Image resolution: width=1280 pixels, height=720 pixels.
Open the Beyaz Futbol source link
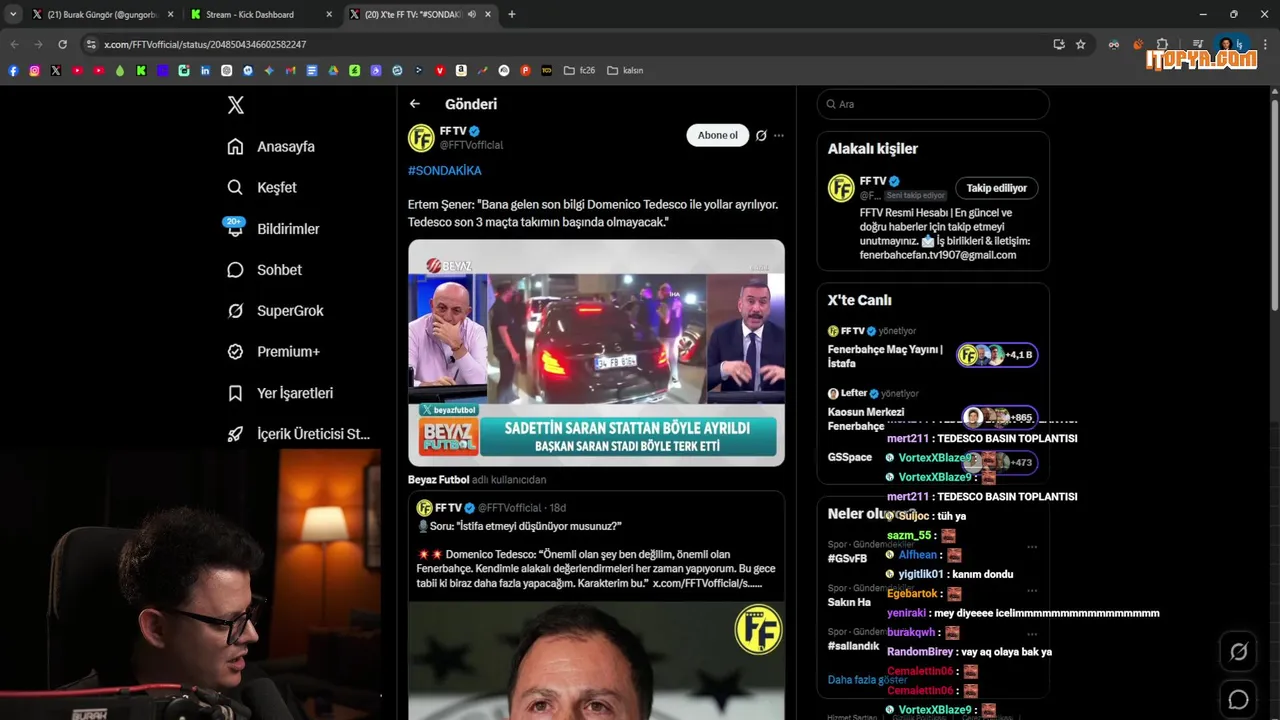tap(438, 480)
